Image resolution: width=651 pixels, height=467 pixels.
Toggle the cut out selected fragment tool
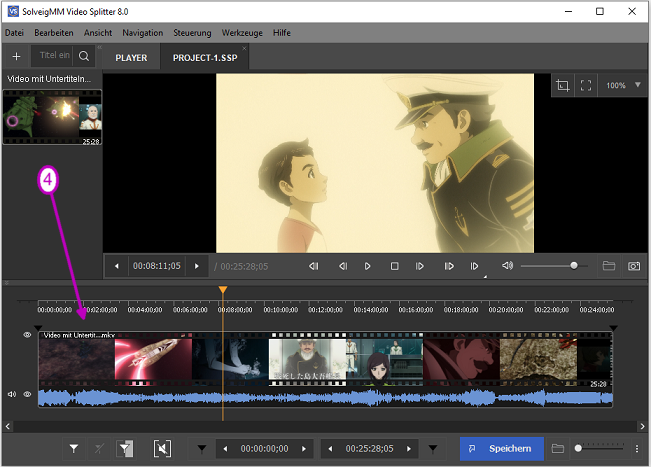(x=162, y=449)
